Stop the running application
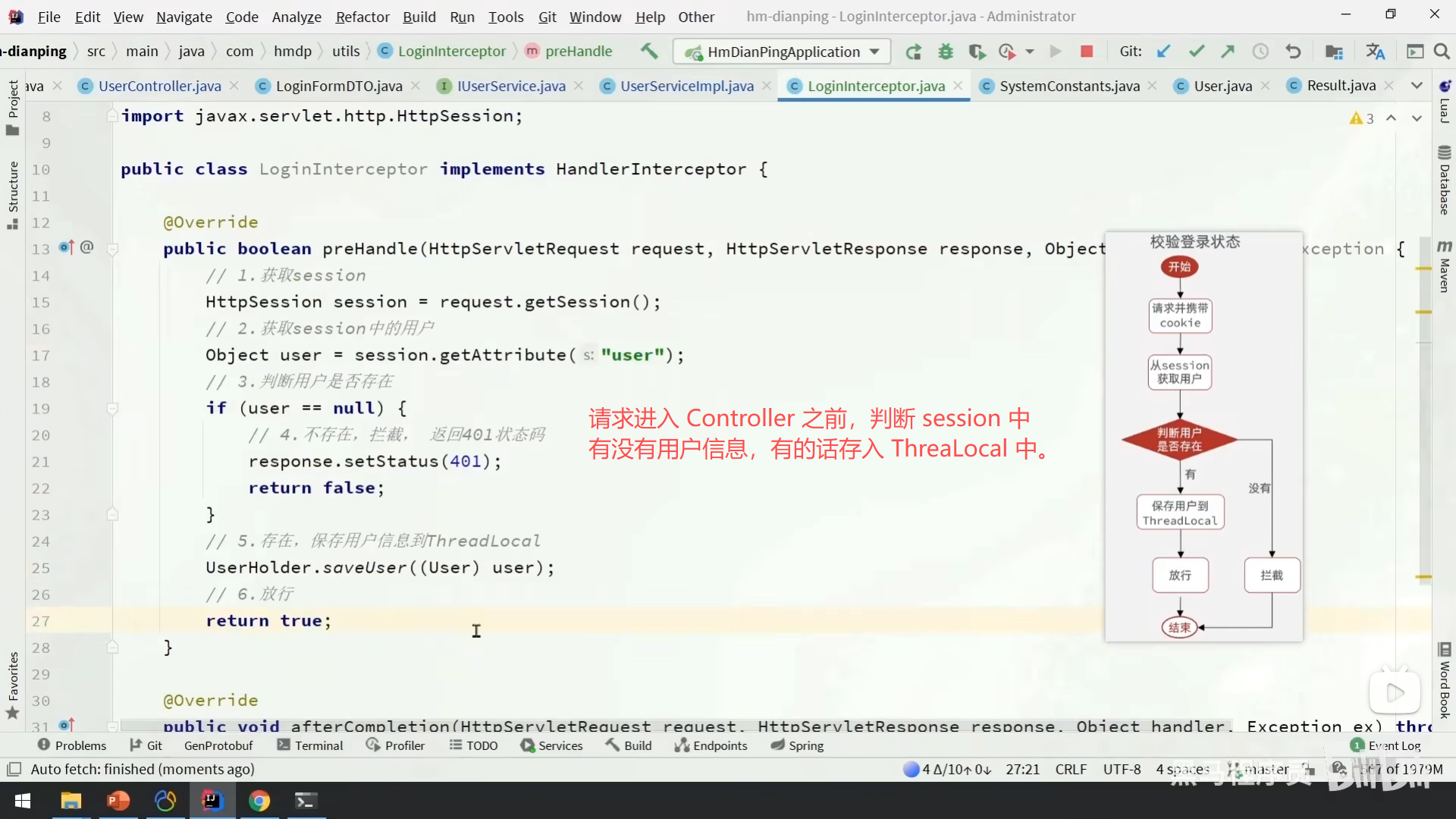This screenshot has width=1456, height=819. (1086, 51)
